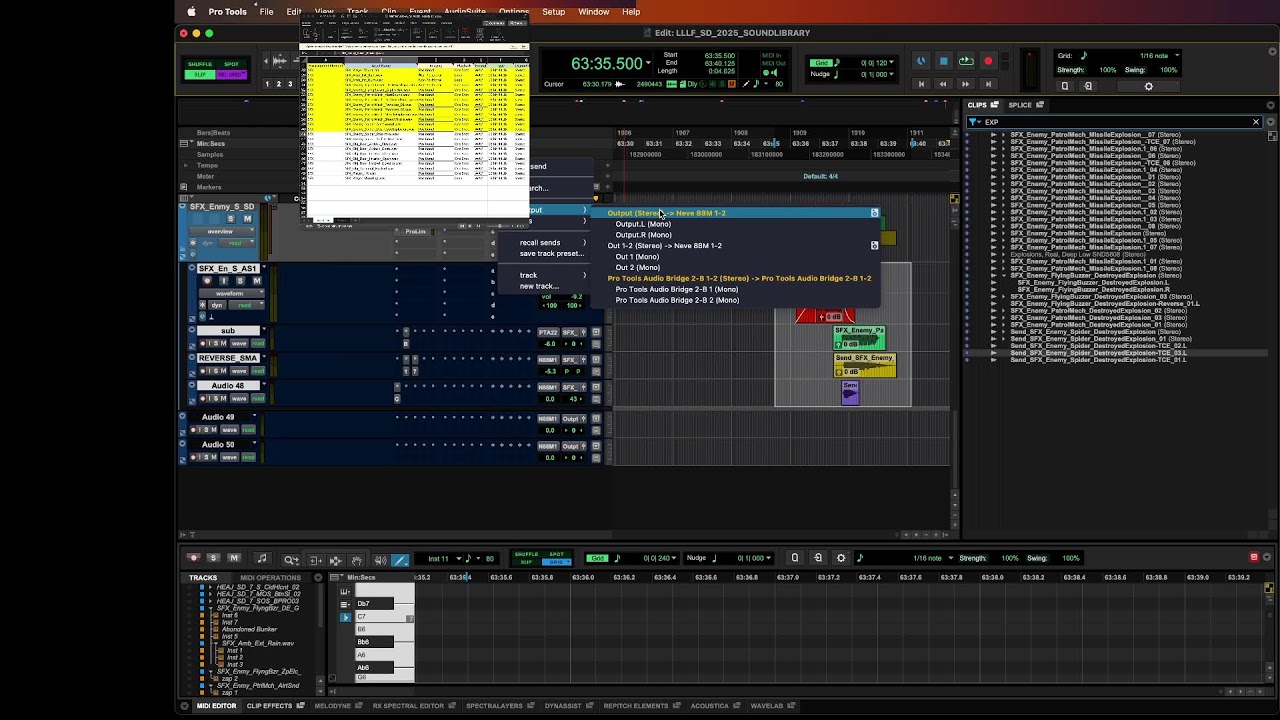Open the Setup menu

[553, 12]
